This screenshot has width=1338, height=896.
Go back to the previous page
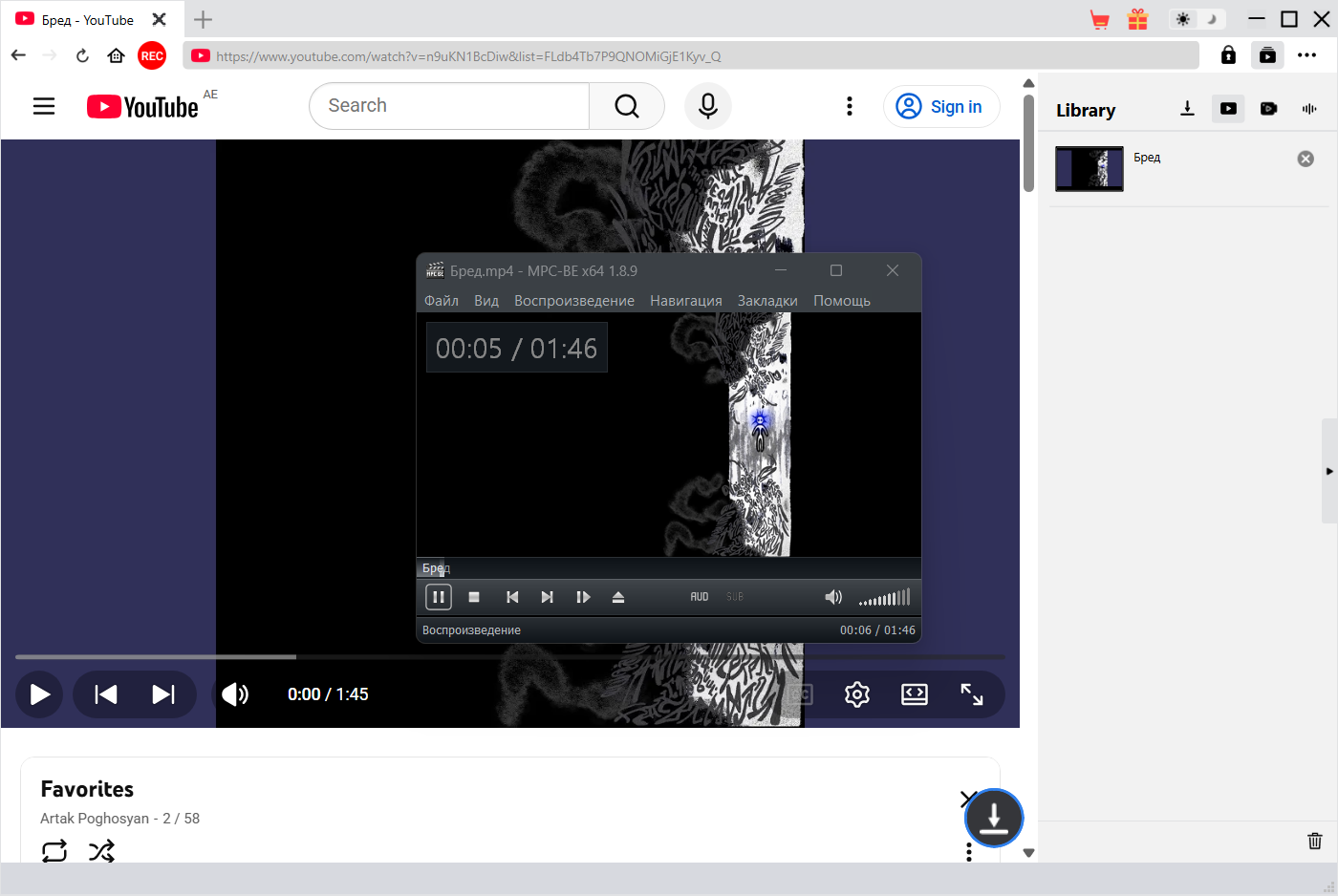click(18, 55)
